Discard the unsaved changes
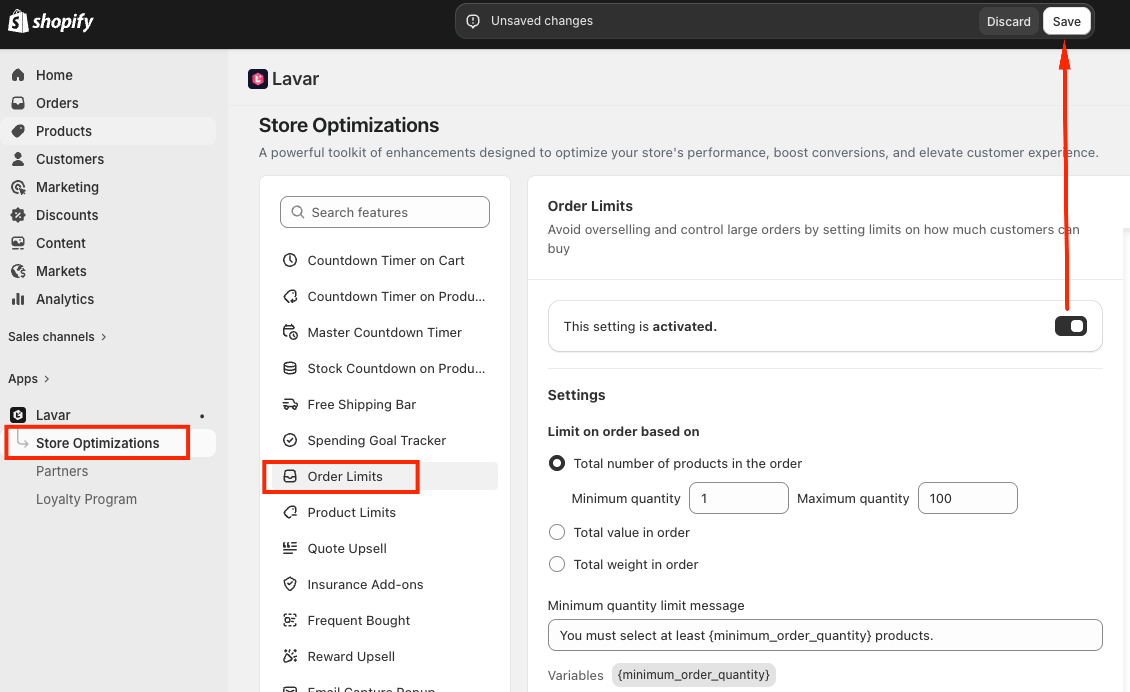Image resolution: width=1130 pixels, height=692 pixels. pyautogui.click(x=1008, y=22)
